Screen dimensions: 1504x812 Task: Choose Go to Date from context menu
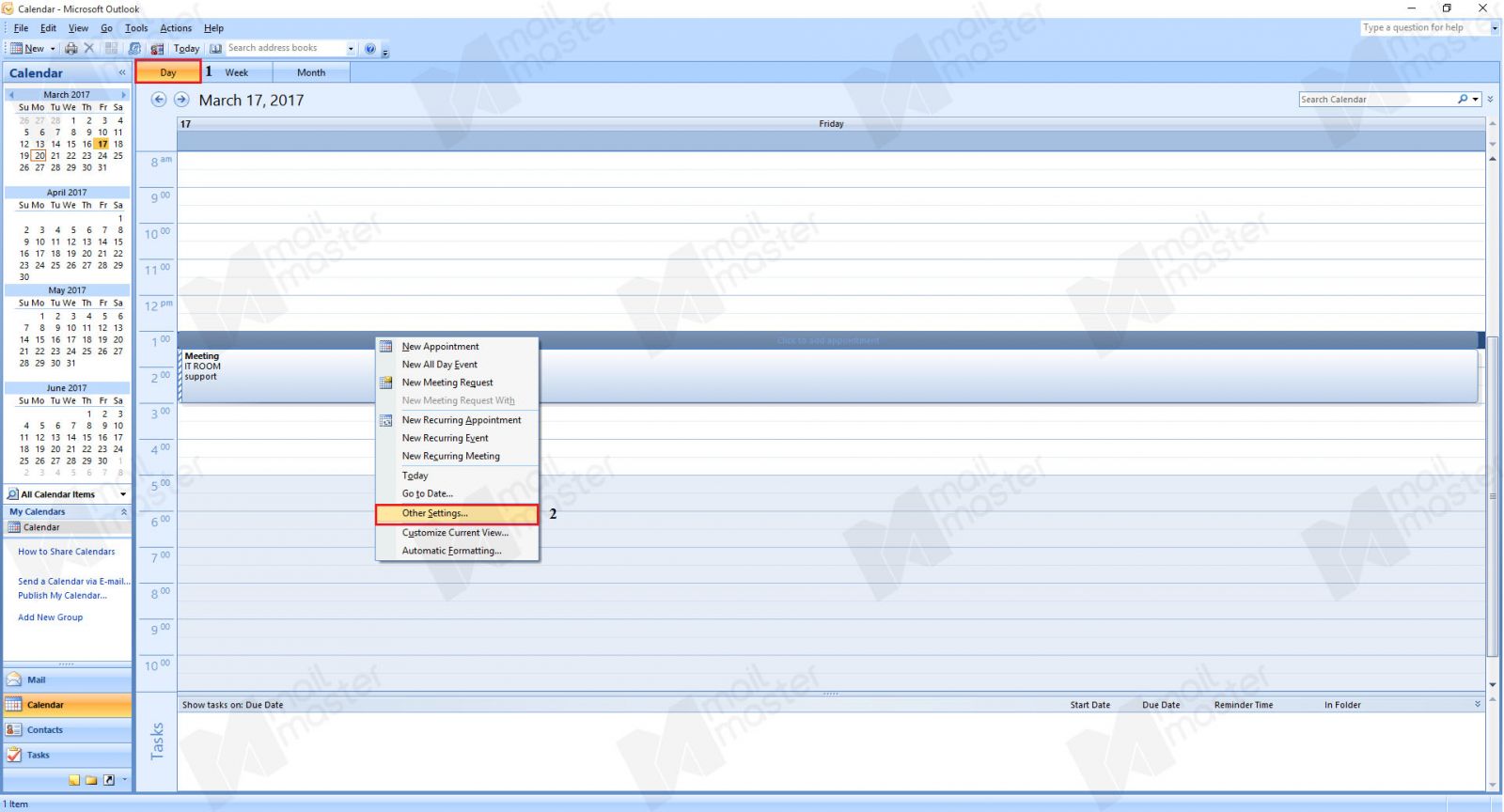457,493
